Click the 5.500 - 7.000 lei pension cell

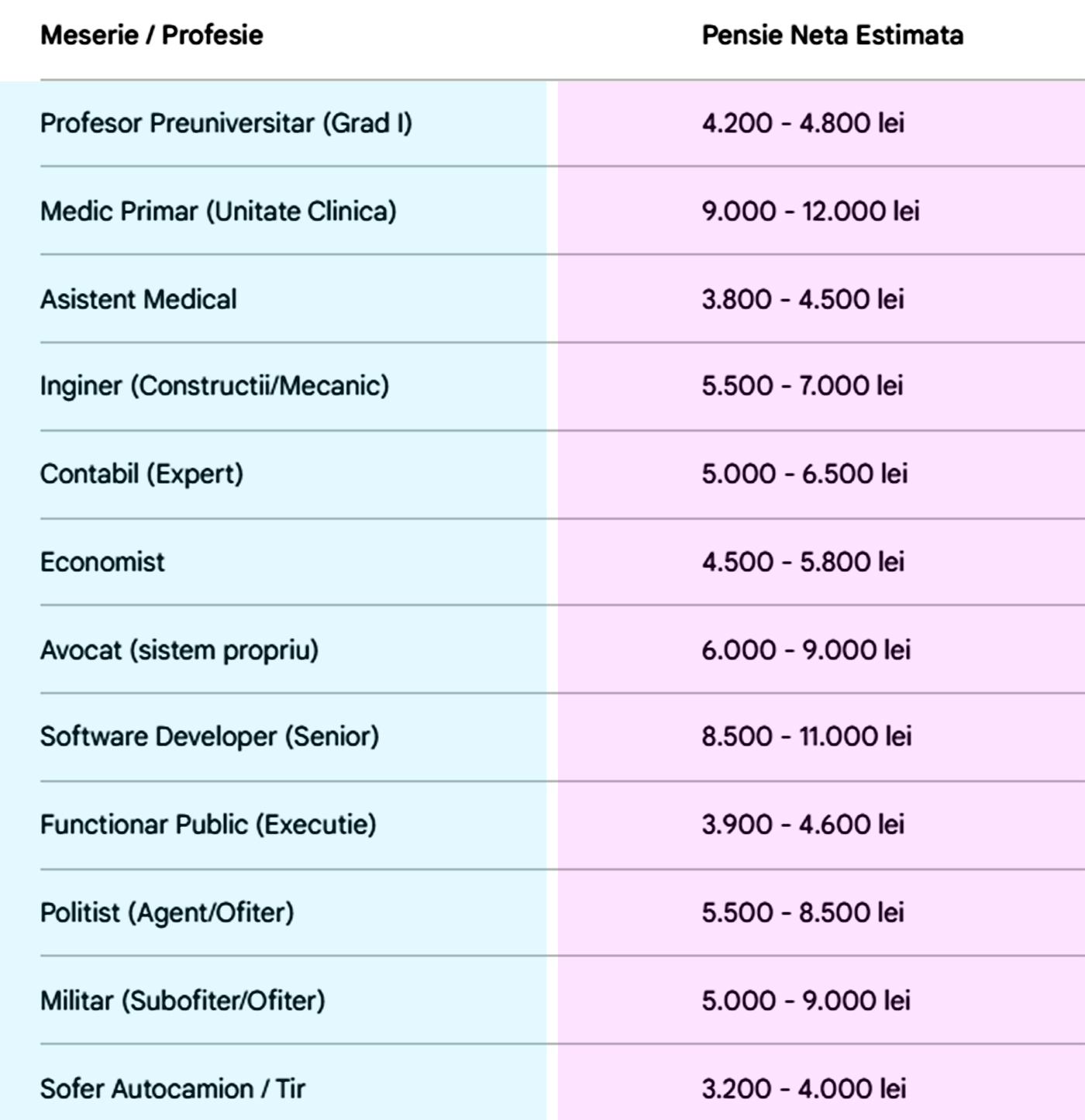[x=802, y=386]
